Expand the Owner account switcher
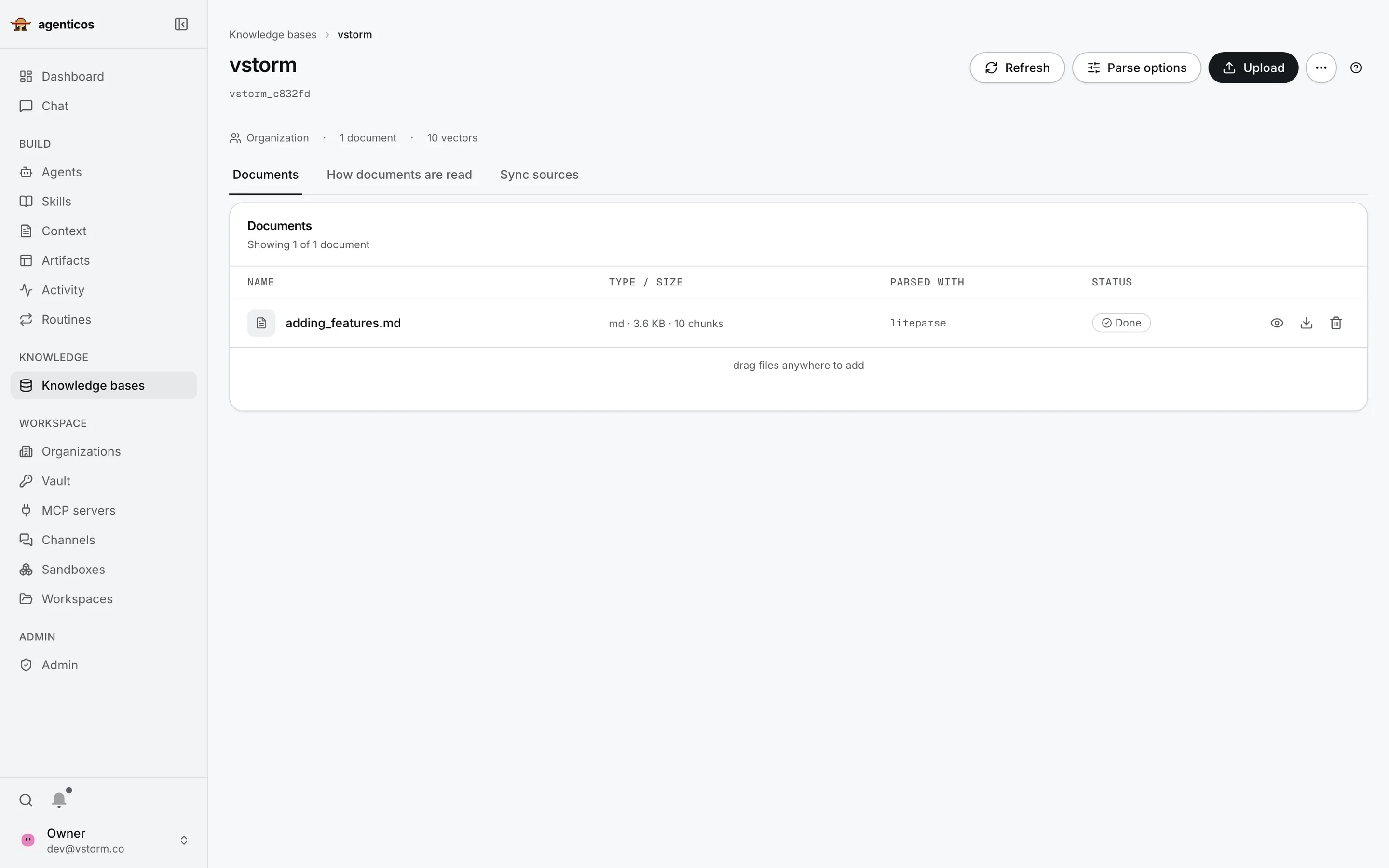The width and height of the screenshot is (1389, 868). (x=184, y=841)
